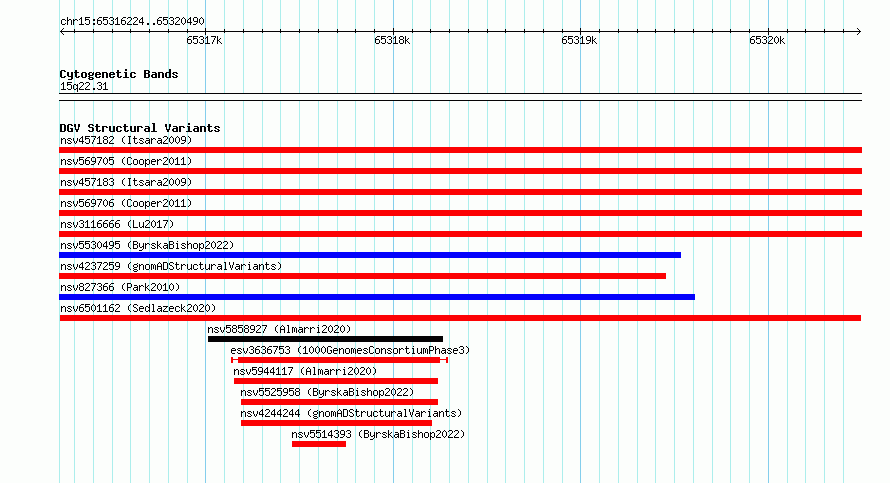
Task: Click the nsv457182 (Itsara2009) variant label
Action: point(126,140)
